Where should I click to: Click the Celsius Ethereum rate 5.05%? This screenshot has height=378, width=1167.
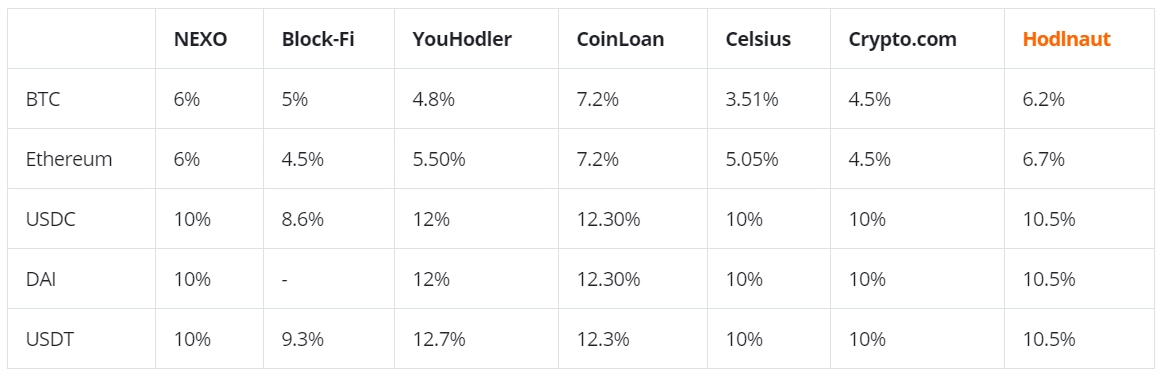point(752,158)
